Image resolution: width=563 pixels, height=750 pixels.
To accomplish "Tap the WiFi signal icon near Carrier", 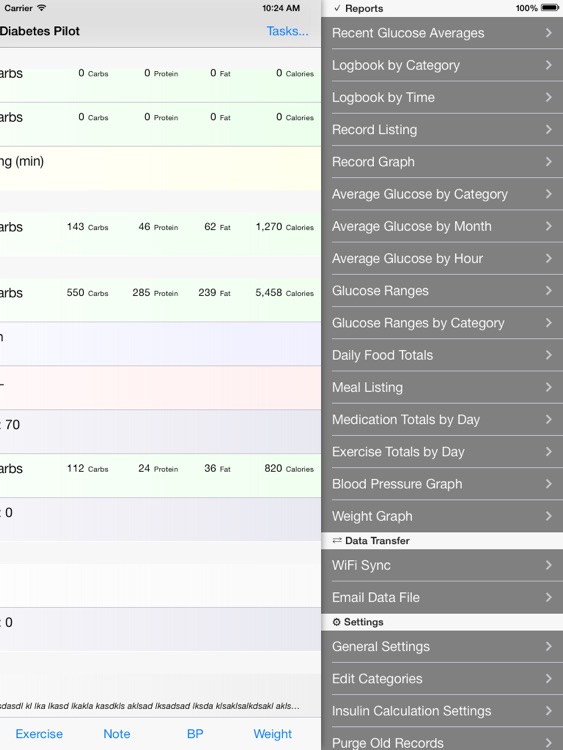I will (42, 8).
